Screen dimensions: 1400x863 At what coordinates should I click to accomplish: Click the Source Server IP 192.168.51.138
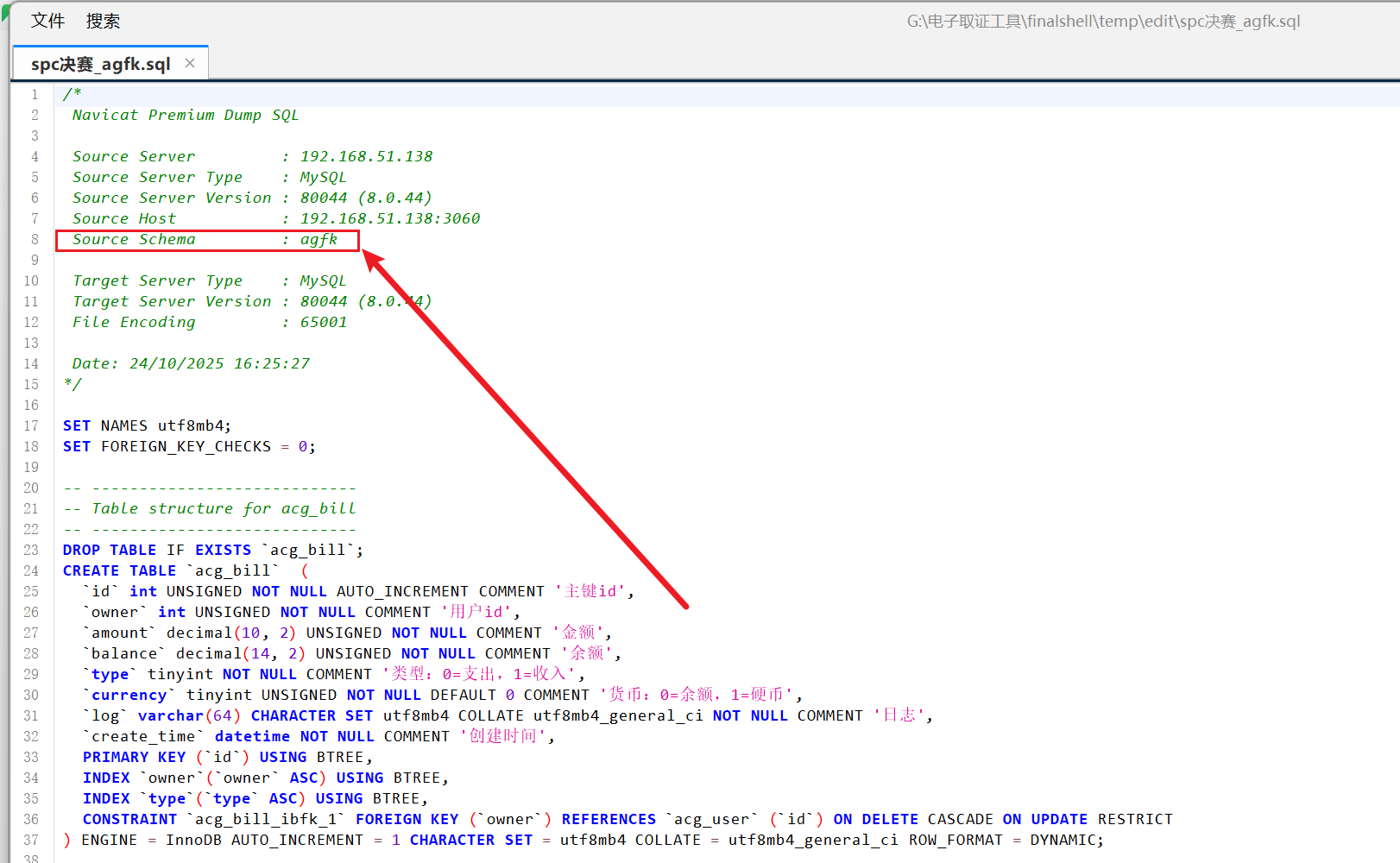point(366,156)
